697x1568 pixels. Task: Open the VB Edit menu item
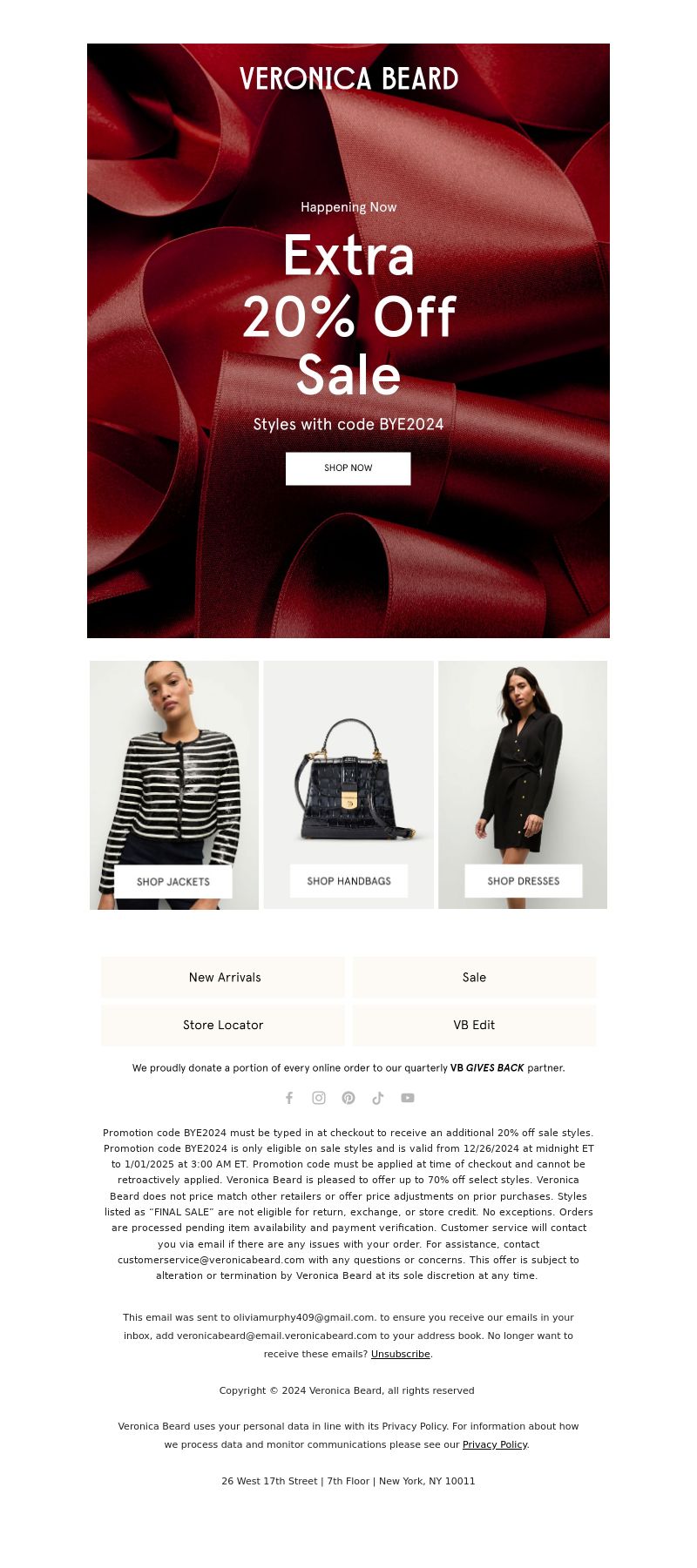(x=474, y=1026)
